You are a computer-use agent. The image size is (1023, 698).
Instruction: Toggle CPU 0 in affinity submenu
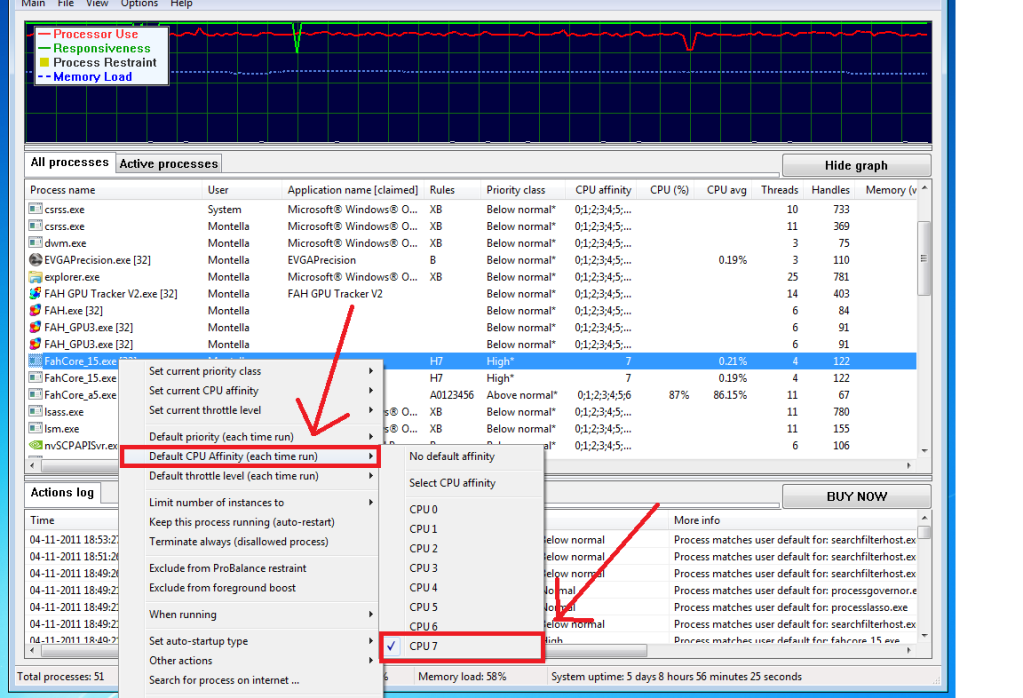click(x=423, y=509)
